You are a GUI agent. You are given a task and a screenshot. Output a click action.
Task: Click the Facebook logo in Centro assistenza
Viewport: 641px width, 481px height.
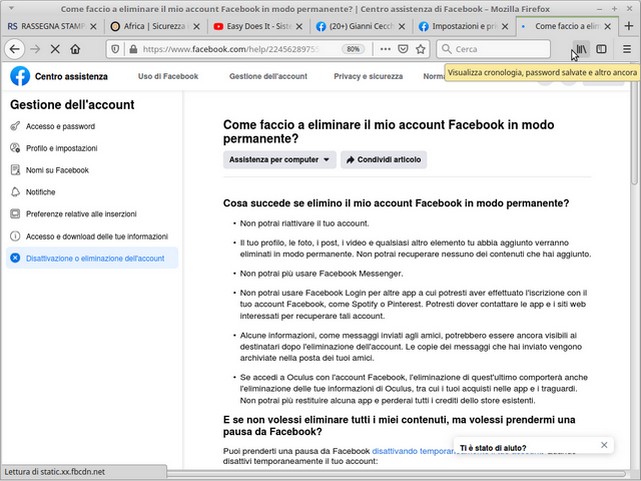pyautogui.click(x=20, y=76)
